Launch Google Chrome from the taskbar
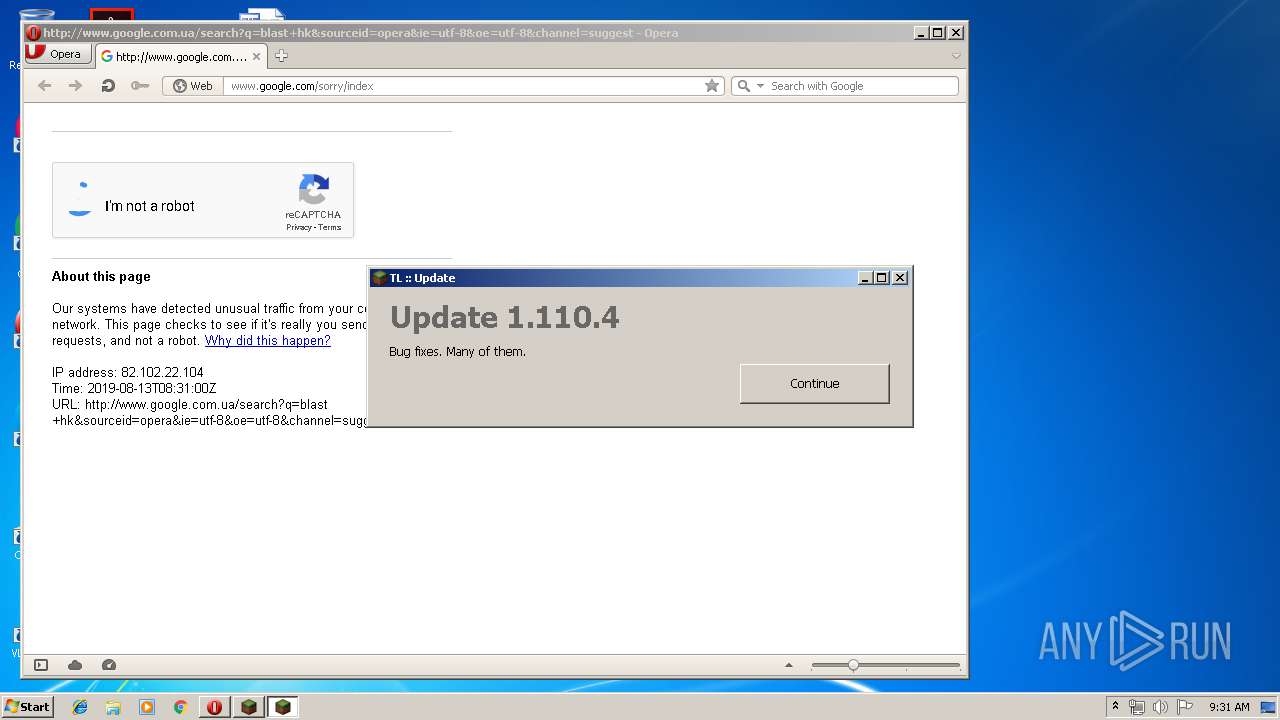This screenshot has width=1280, height=720. [x=180, y=707]
